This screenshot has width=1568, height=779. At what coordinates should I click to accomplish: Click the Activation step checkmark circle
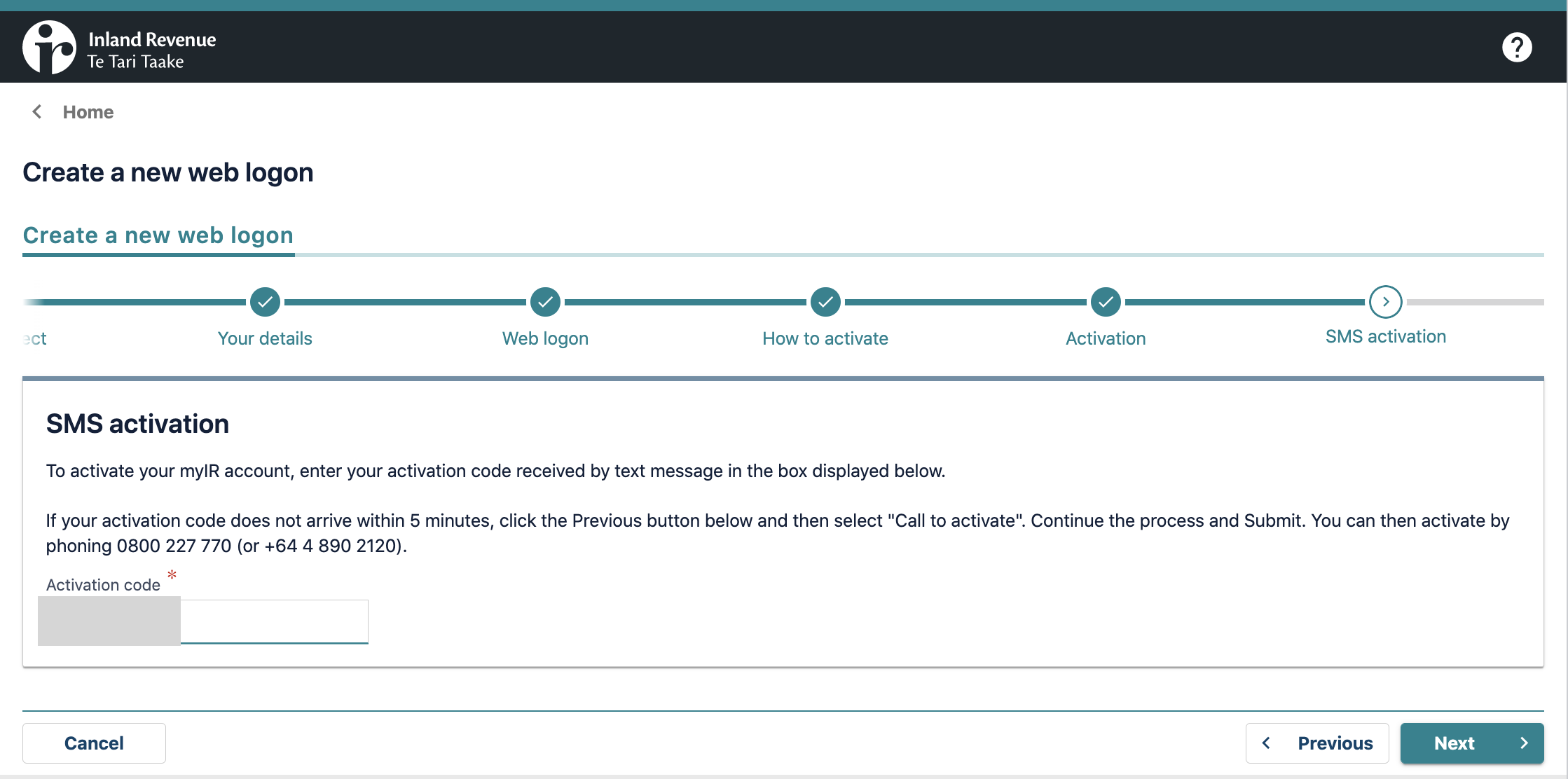coord(1106,302)
